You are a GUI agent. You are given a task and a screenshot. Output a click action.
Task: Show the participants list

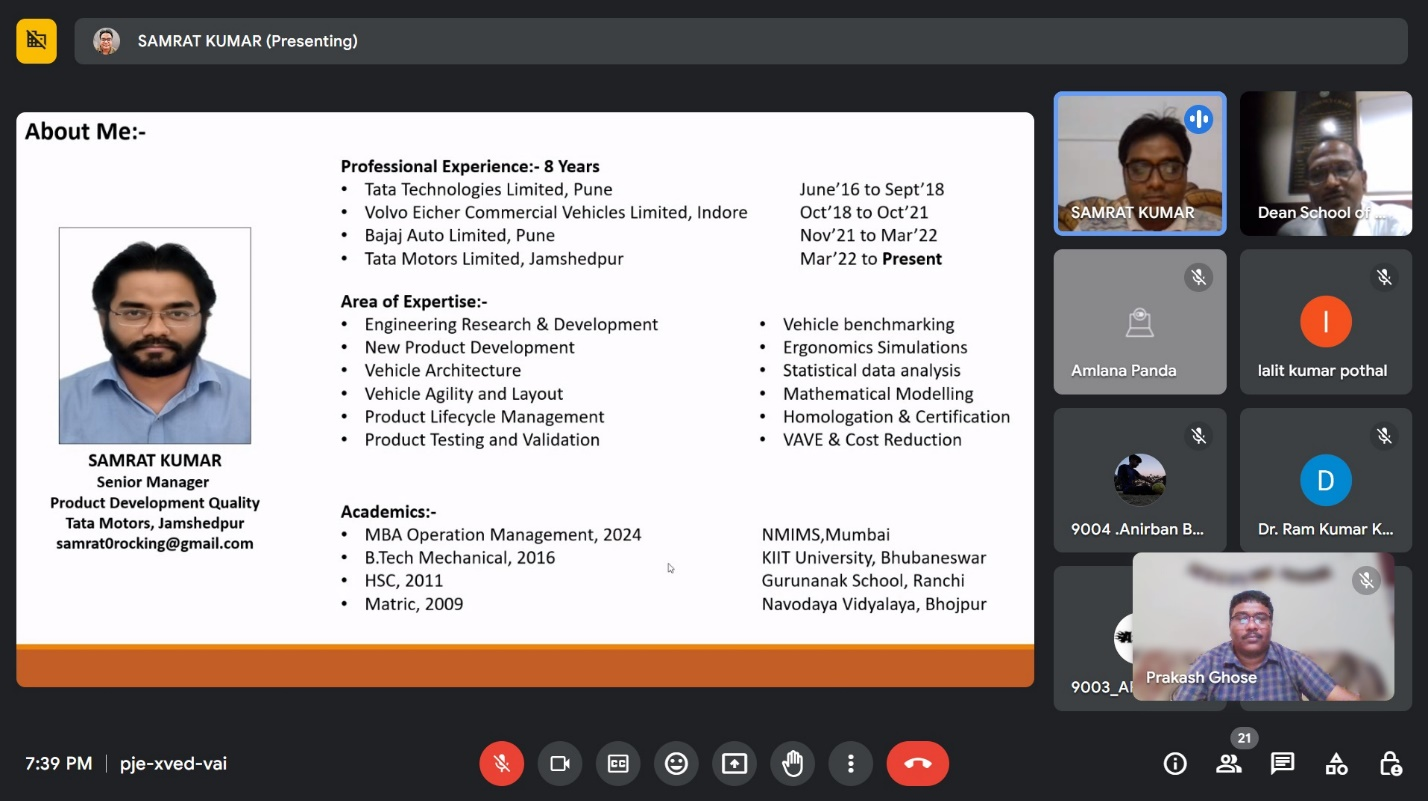(x=1229, y=764)
